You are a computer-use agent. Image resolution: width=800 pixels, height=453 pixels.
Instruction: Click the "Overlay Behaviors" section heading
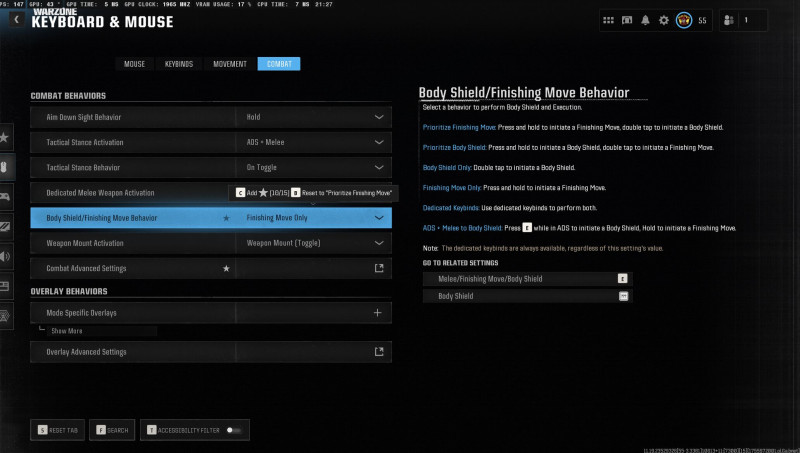click(69, 291)
